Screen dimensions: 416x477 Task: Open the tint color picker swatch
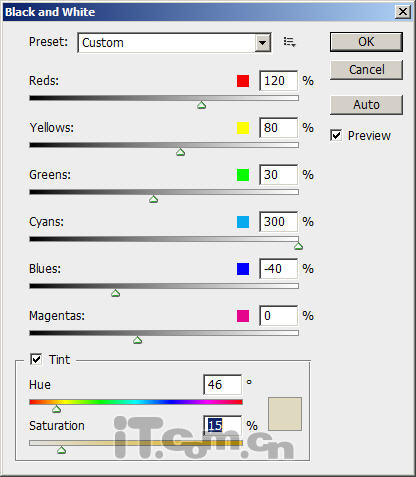pos(285,414)
